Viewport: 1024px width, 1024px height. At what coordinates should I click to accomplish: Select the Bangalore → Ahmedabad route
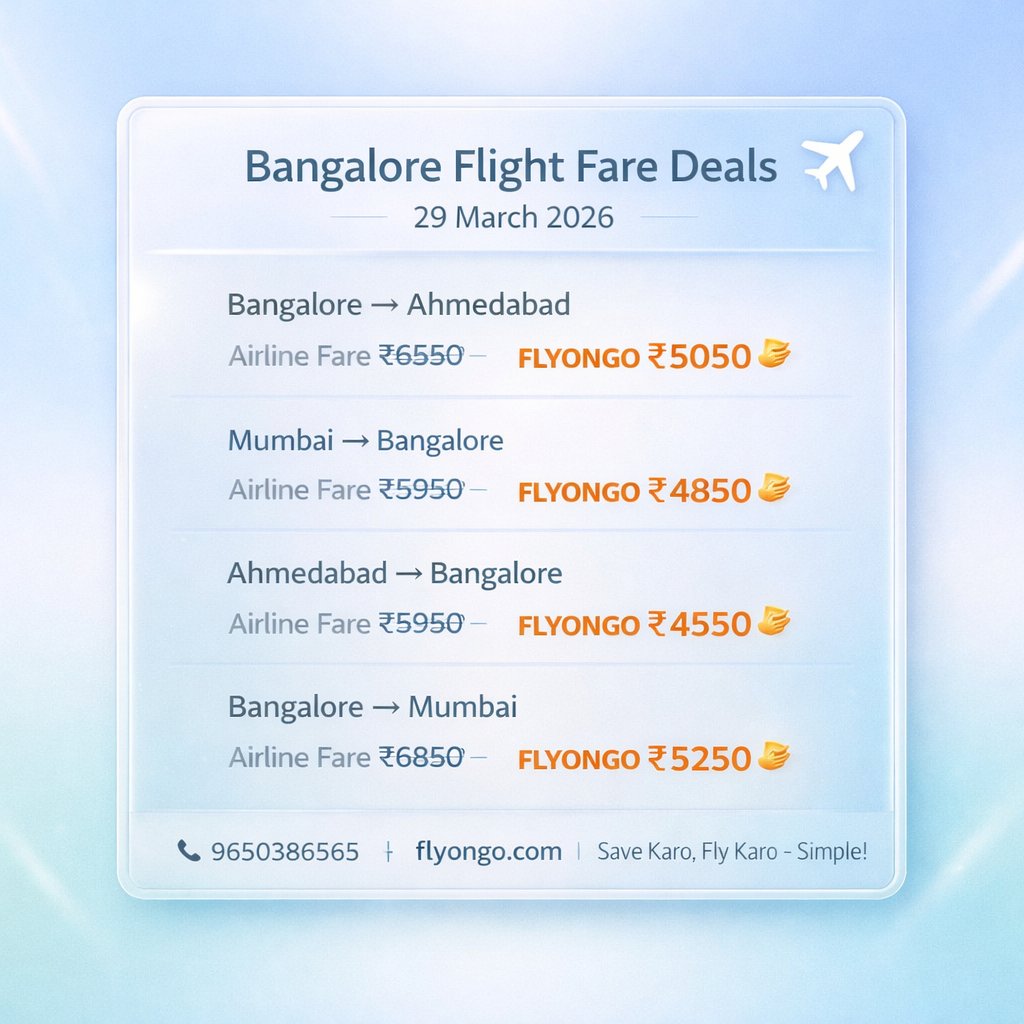[399, 304]
